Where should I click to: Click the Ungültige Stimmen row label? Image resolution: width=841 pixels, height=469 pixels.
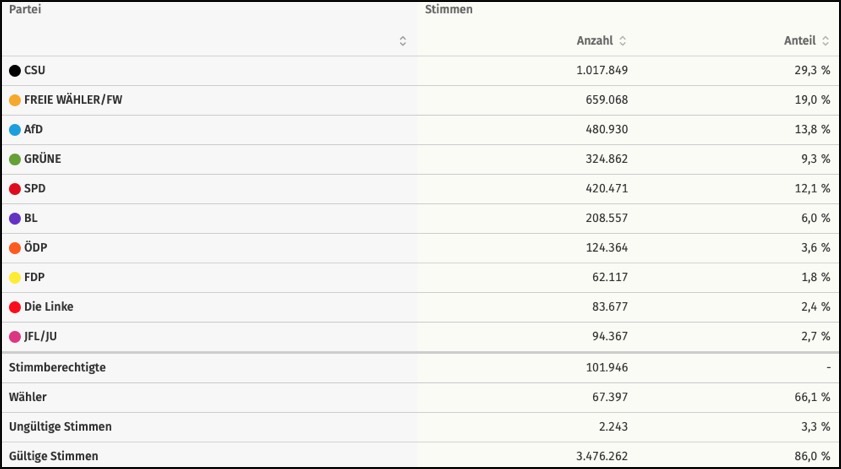point(60,427)
